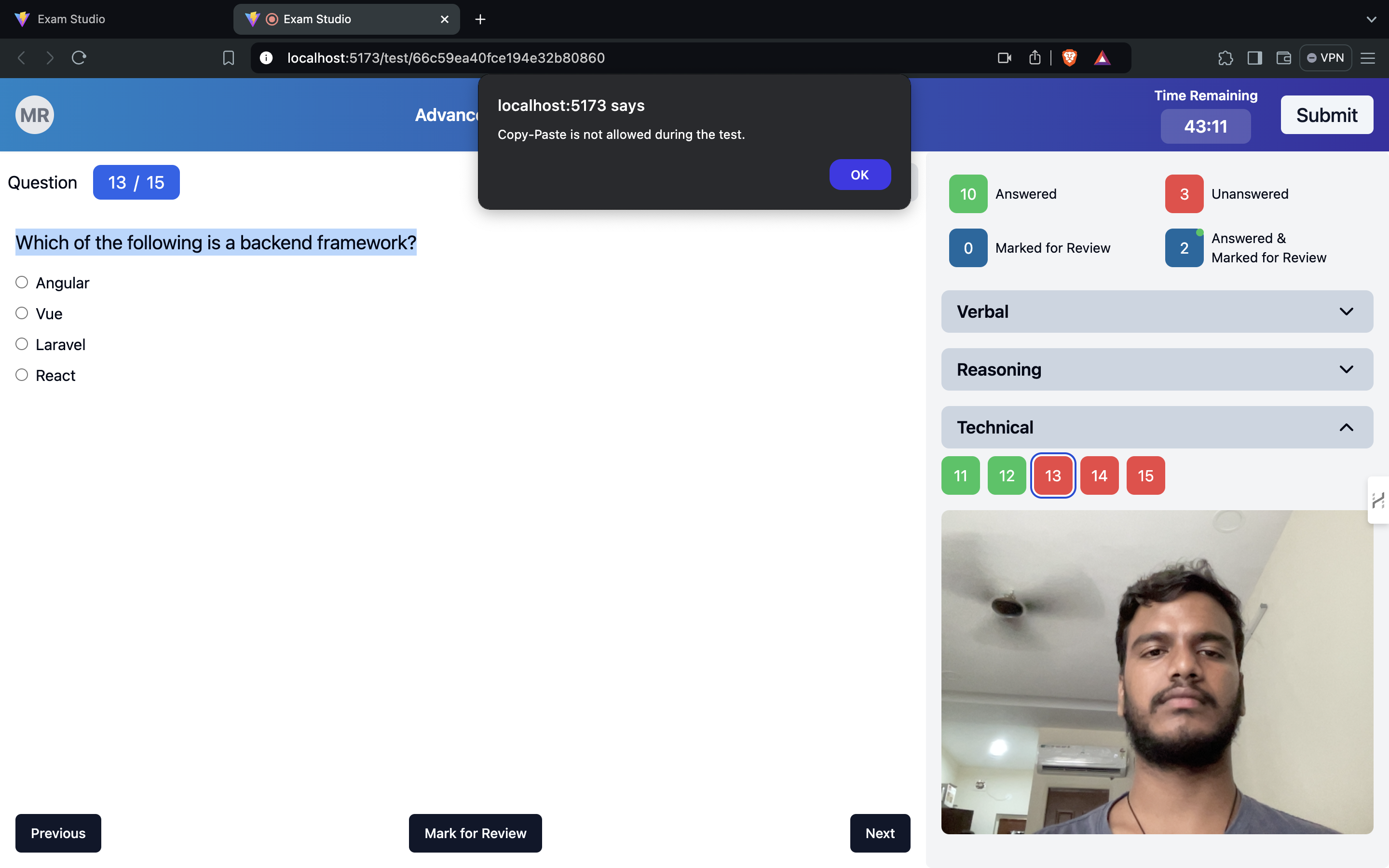1389x868 pixels.
Task: Click the VPN icon in browser toolbar
Action: (x=1326, y=57)
